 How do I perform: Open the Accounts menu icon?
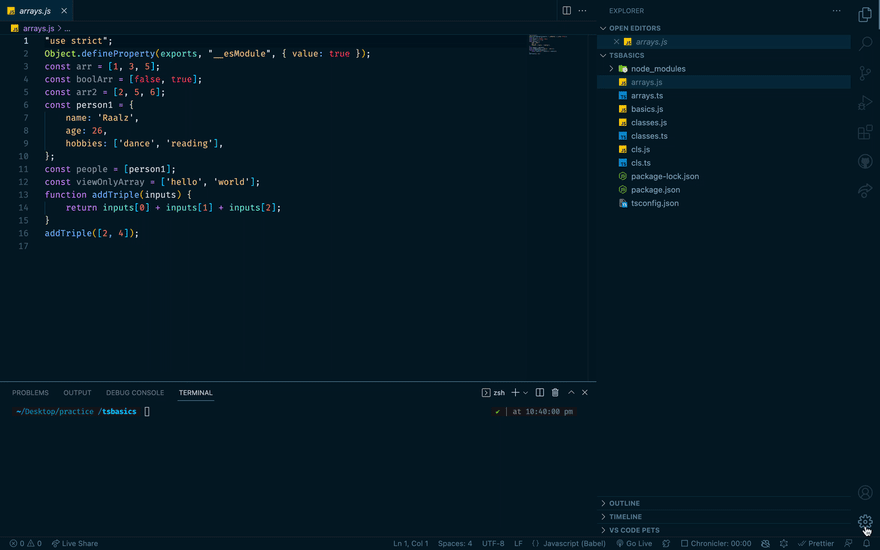pyautogui.click(x=865, y=492)
